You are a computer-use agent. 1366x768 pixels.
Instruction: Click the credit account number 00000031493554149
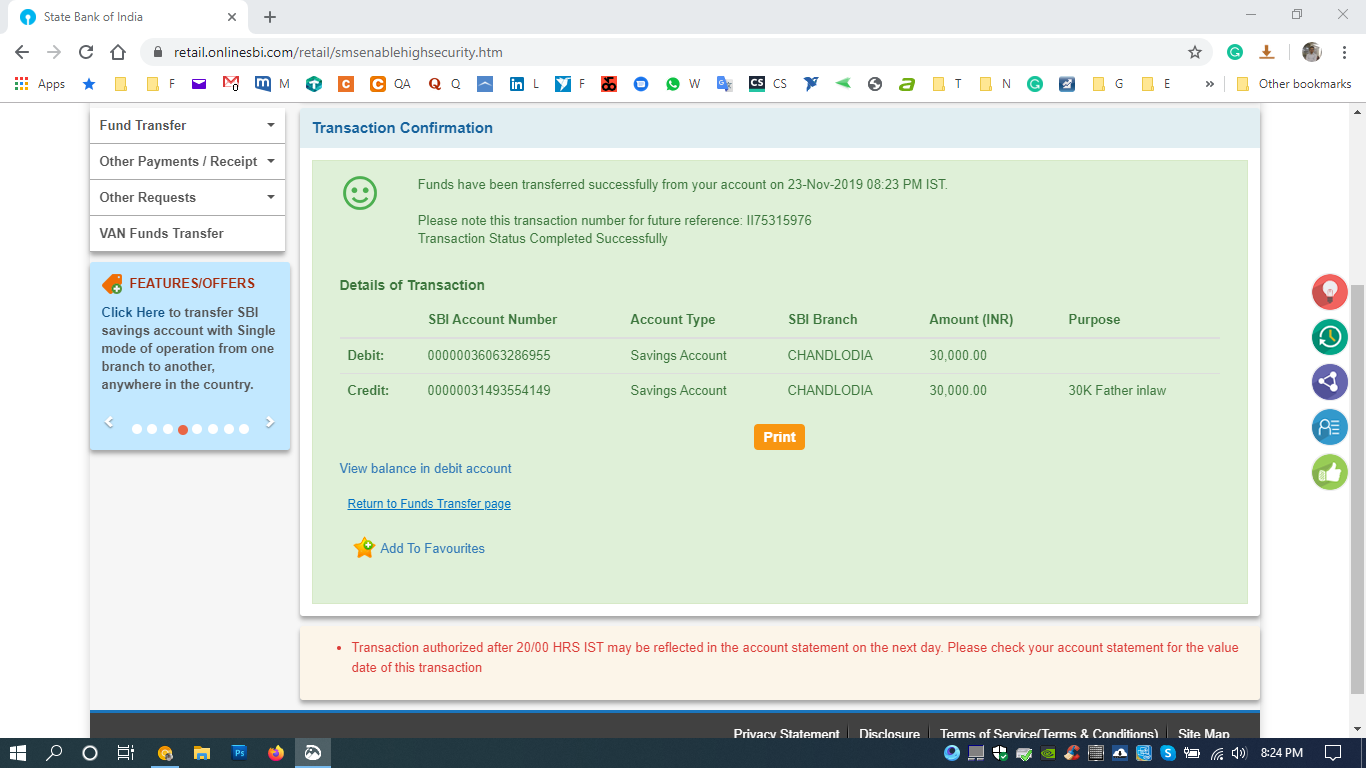pos(489,390)
